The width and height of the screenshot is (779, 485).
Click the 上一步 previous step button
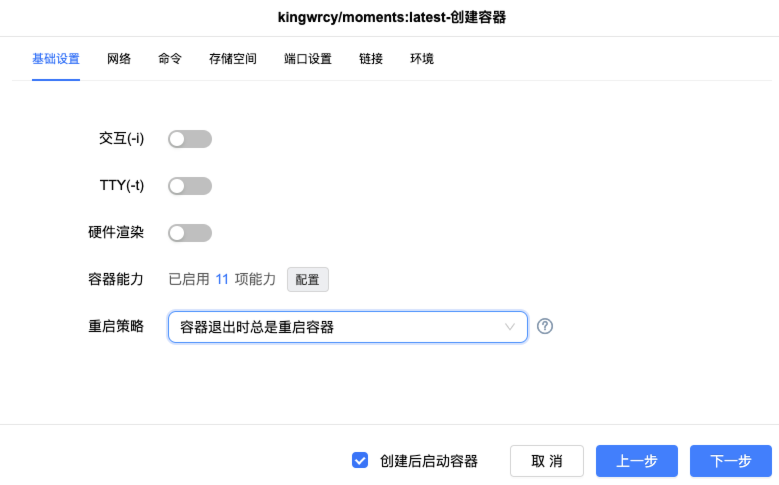click(637, 461)
